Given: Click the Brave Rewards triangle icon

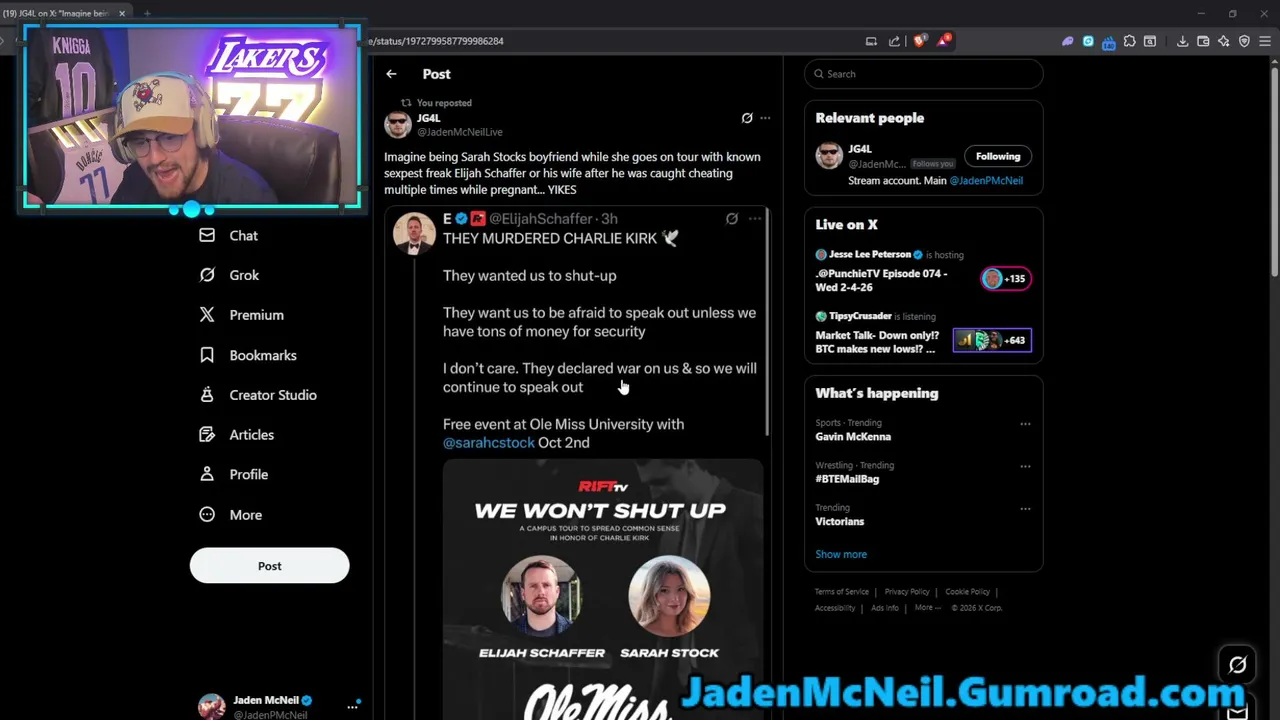Looking at the screenshot, I should pos(943,41).
